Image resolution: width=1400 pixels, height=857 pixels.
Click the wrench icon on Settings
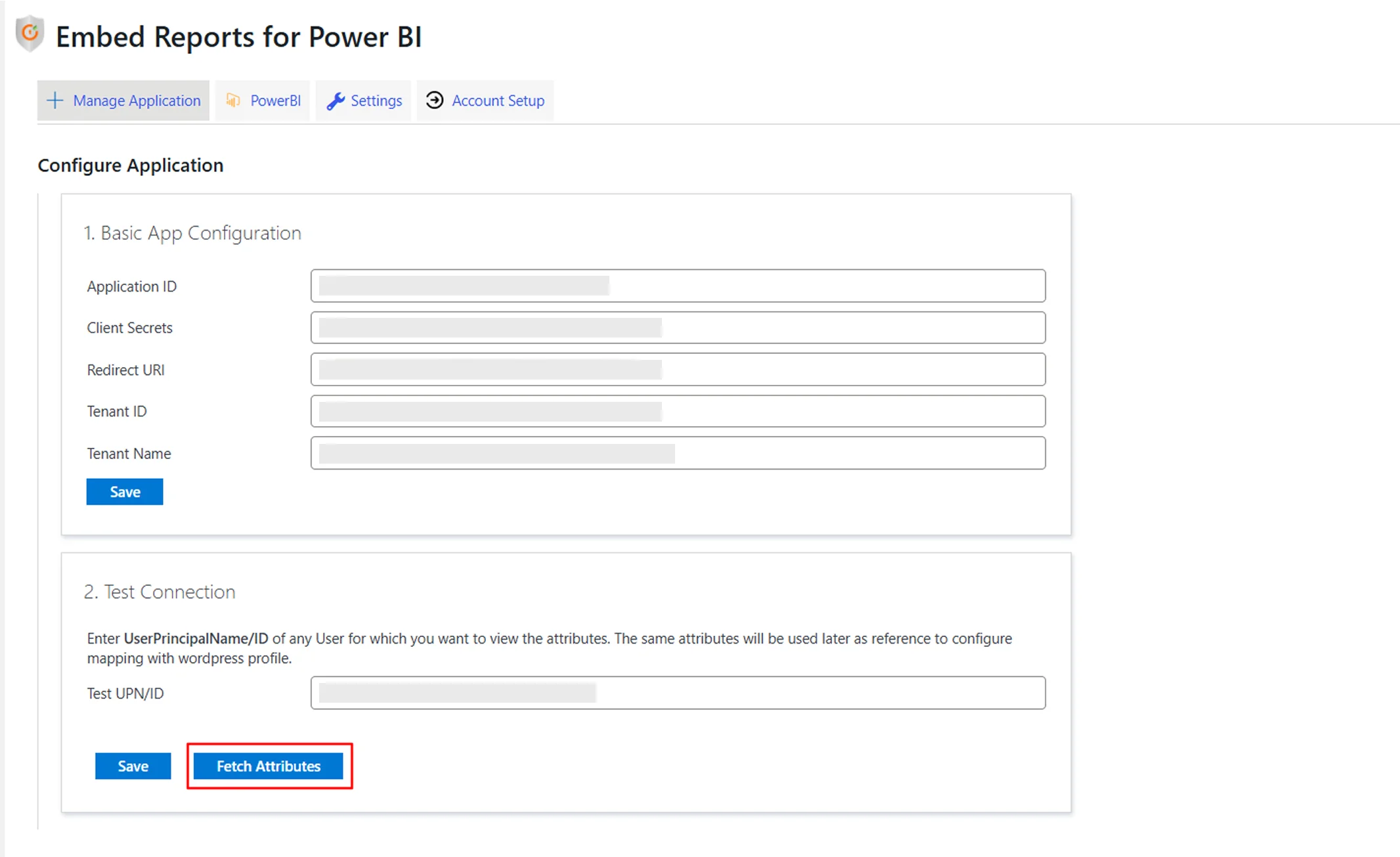[336, 100]
